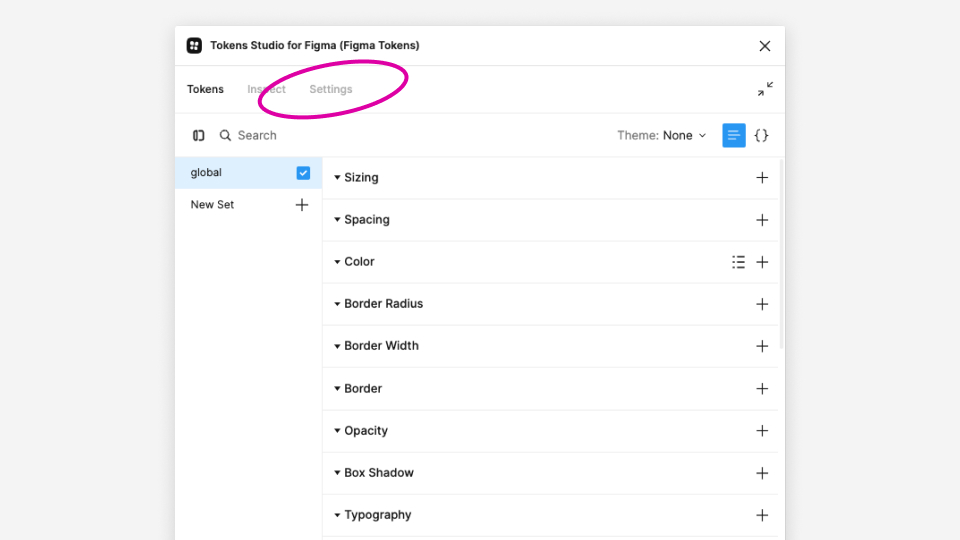Click the magnifier search icon
Screen dimensions: 960x540
coord(225,135)
